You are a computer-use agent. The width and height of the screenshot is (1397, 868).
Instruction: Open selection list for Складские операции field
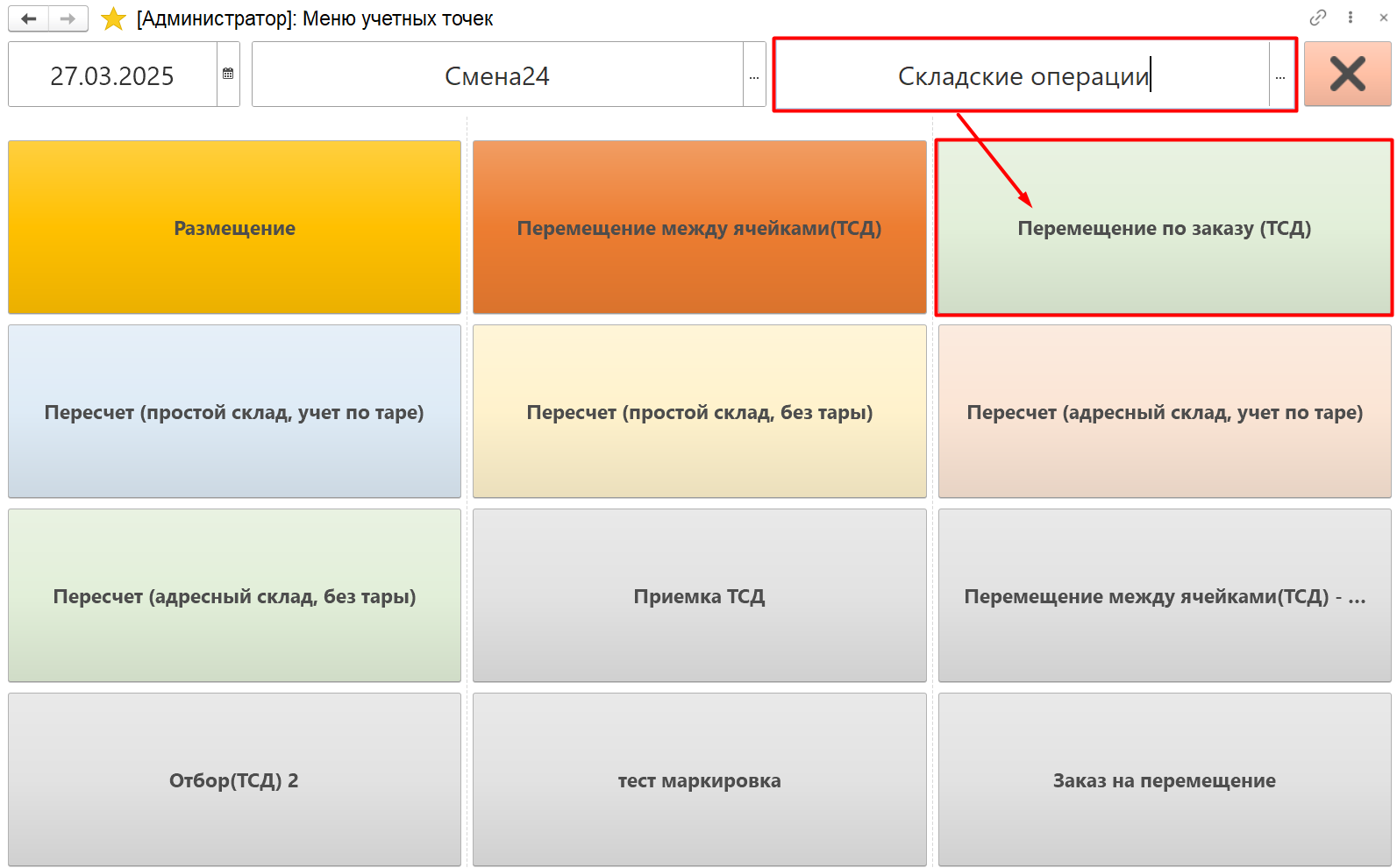click(1280, 76)
